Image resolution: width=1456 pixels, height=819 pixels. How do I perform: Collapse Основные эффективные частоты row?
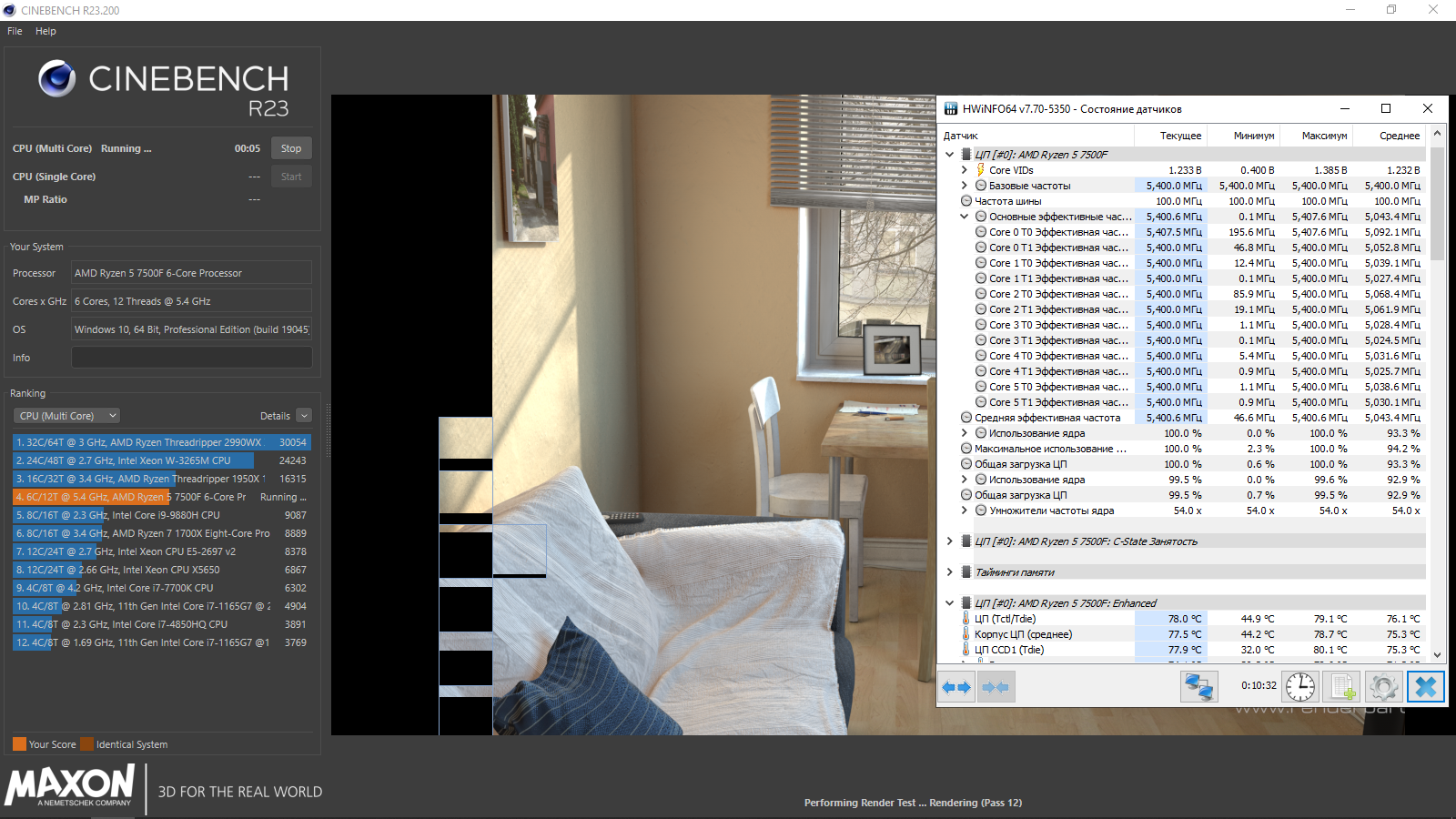[x=965, y=217]
